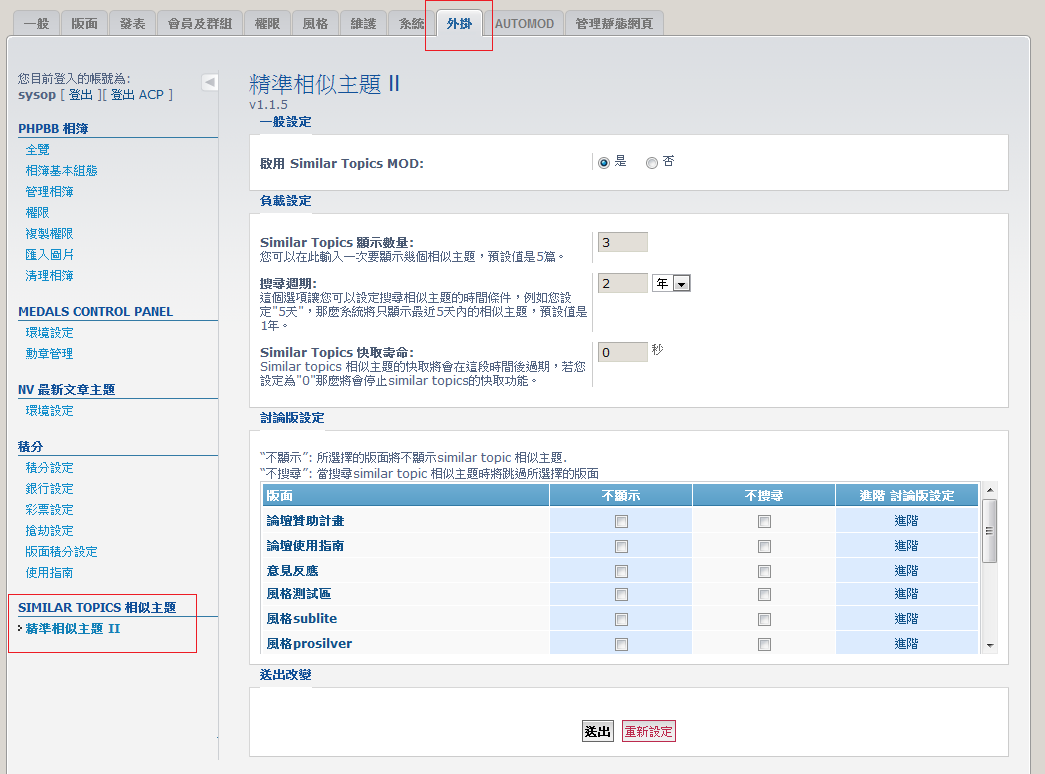The width and height of the screenshot is (1045, 774).
Task: Focus the Similar Topics 顯示數量 input field
Action: pyautogui.click(x=622, y=242)
